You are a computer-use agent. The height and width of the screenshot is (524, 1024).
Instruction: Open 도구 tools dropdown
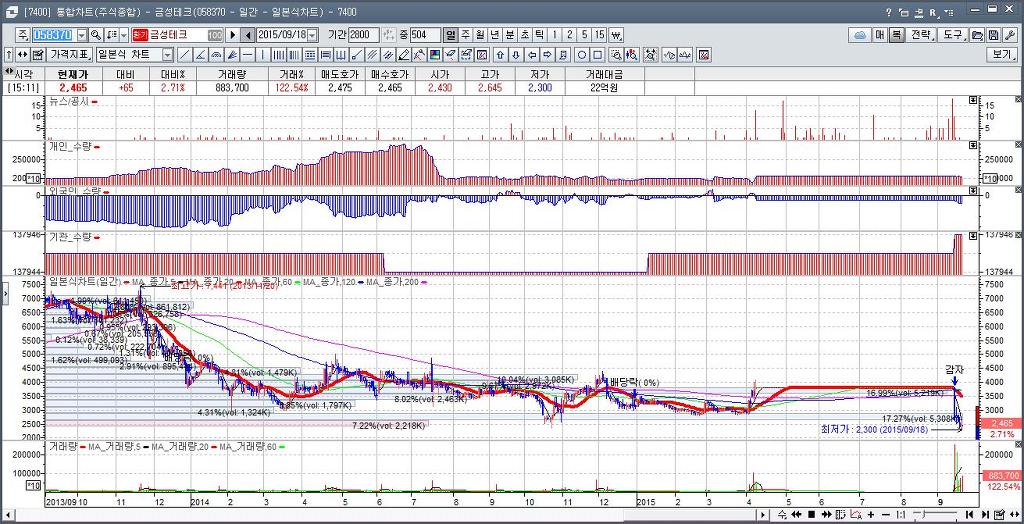953,35
